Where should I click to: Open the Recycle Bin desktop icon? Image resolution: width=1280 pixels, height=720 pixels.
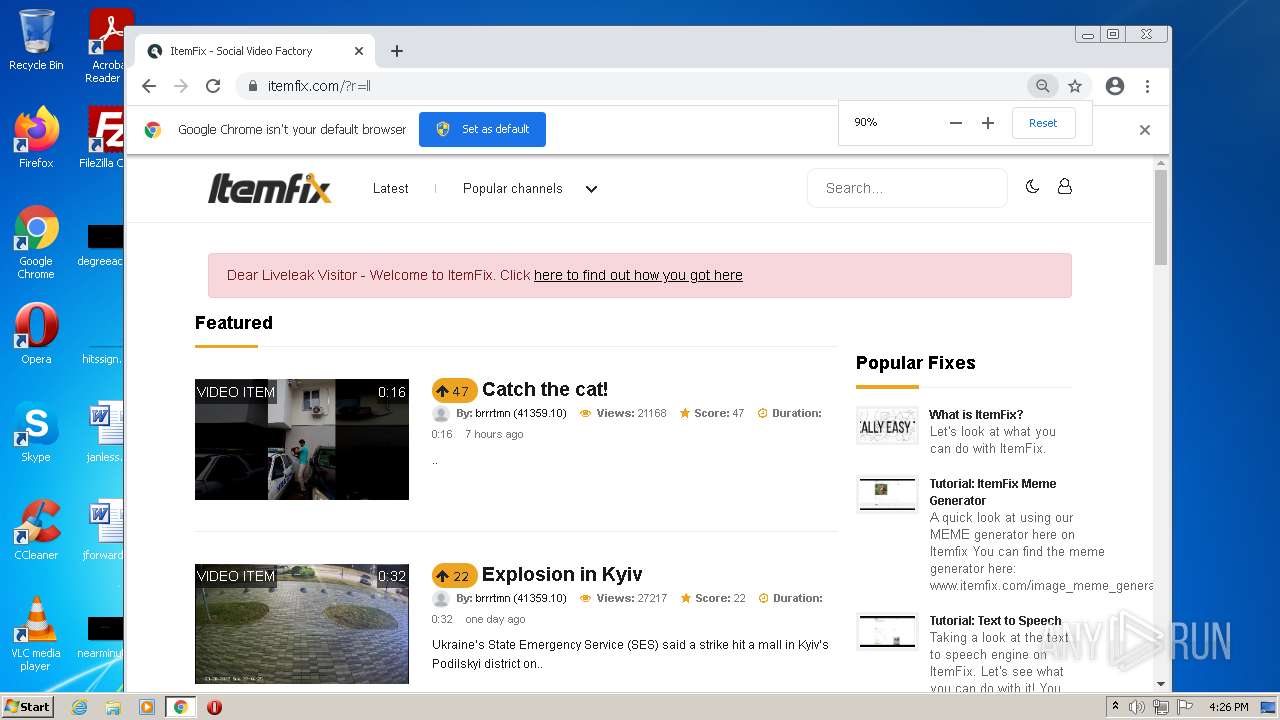(36, 40)
